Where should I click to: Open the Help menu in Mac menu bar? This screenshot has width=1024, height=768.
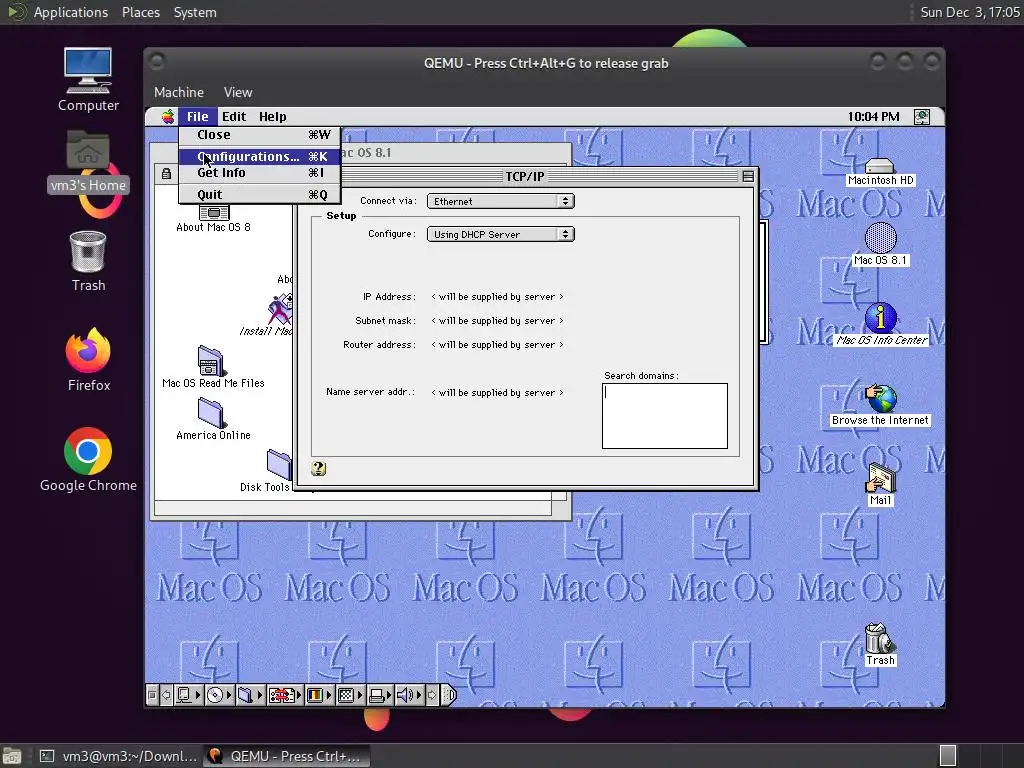pyautogui.click(x=272, y=116)
